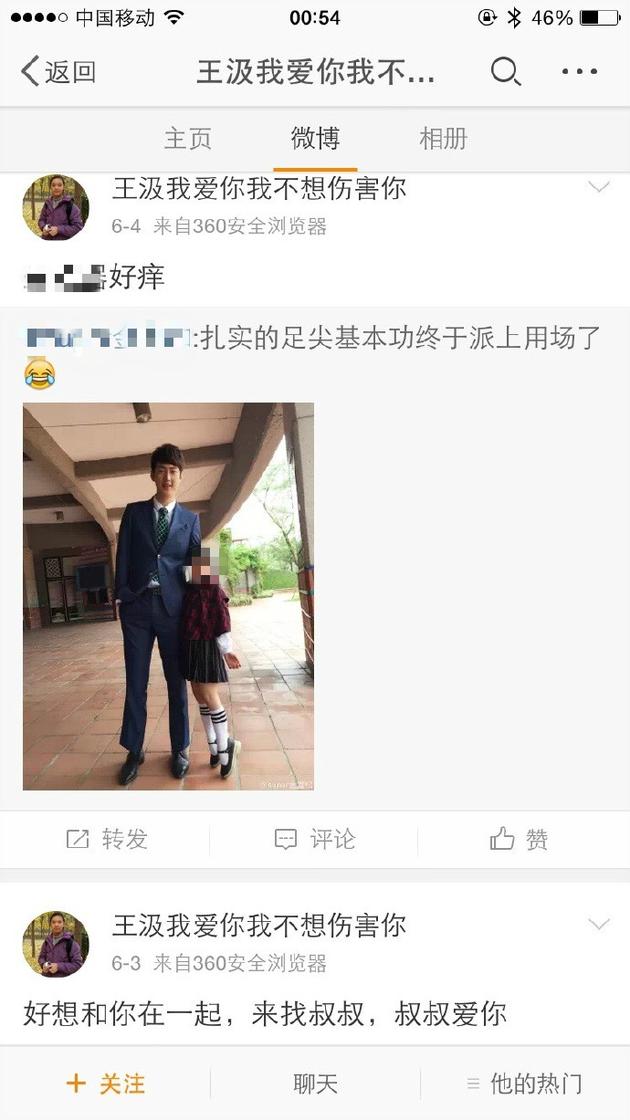Image resolution: width=630 pixels, height=1120 pixels.
Task: Open the reposted photo of man in suit
Action: (169, 596)
